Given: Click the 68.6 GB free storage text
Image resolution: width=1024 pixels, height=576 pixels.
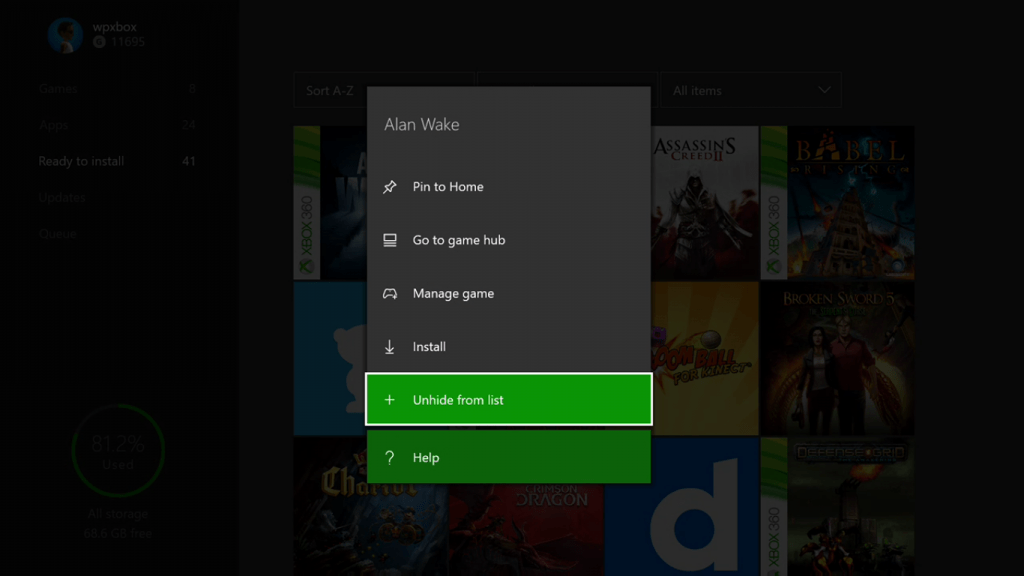Looking at the screenshot, I should 118,534.
